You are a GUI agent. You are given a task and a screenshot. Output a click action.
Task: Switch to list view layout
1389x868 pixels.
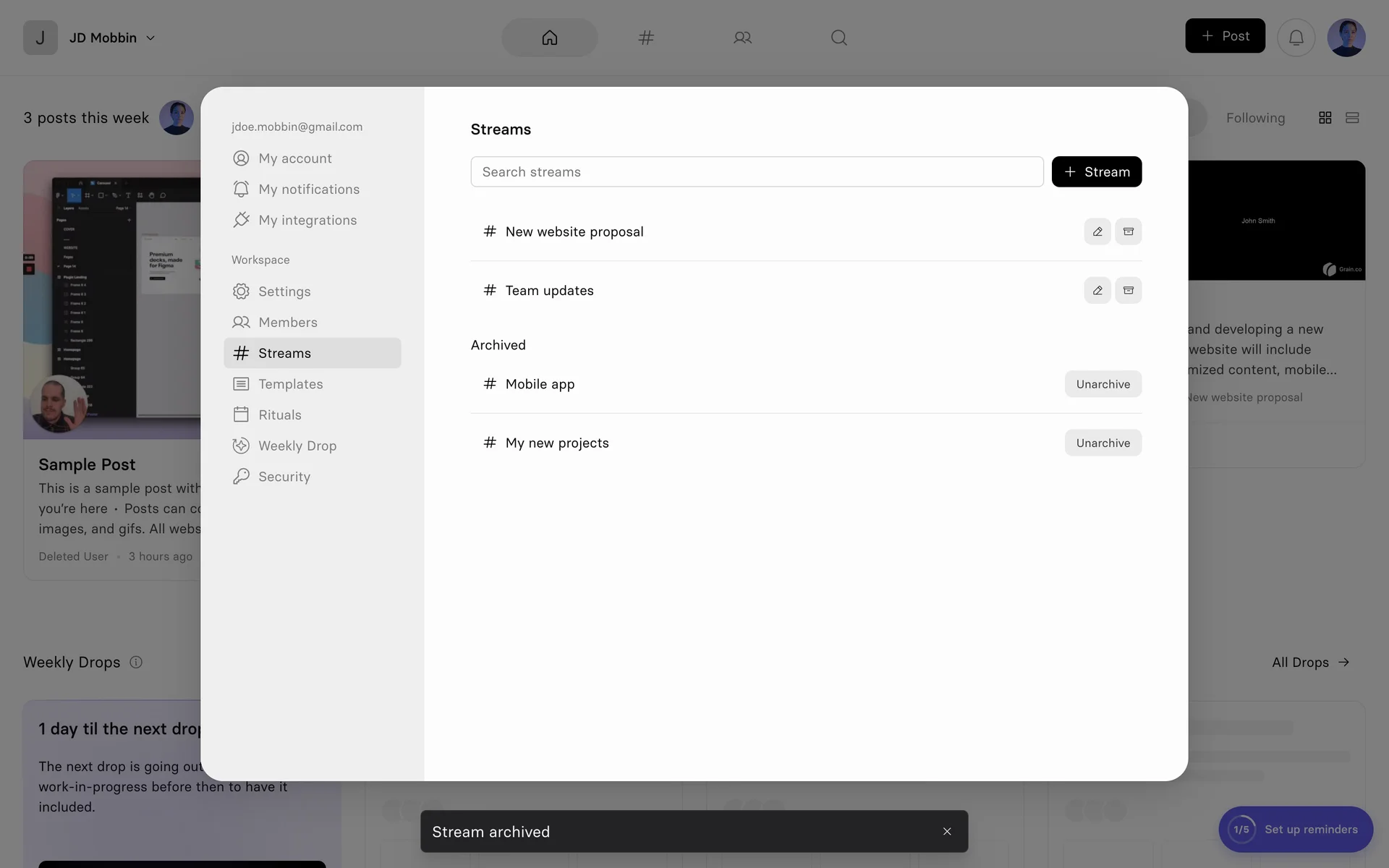(x=1351, y=117)
